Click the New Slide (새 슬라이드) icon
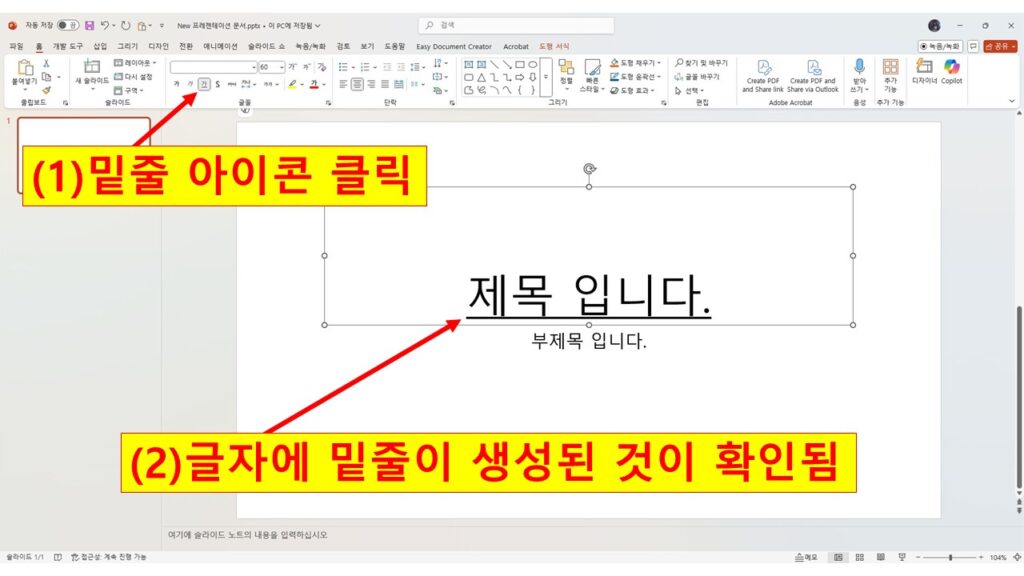Viewport: 1024px width, 576px height. [x=92, y=67]
